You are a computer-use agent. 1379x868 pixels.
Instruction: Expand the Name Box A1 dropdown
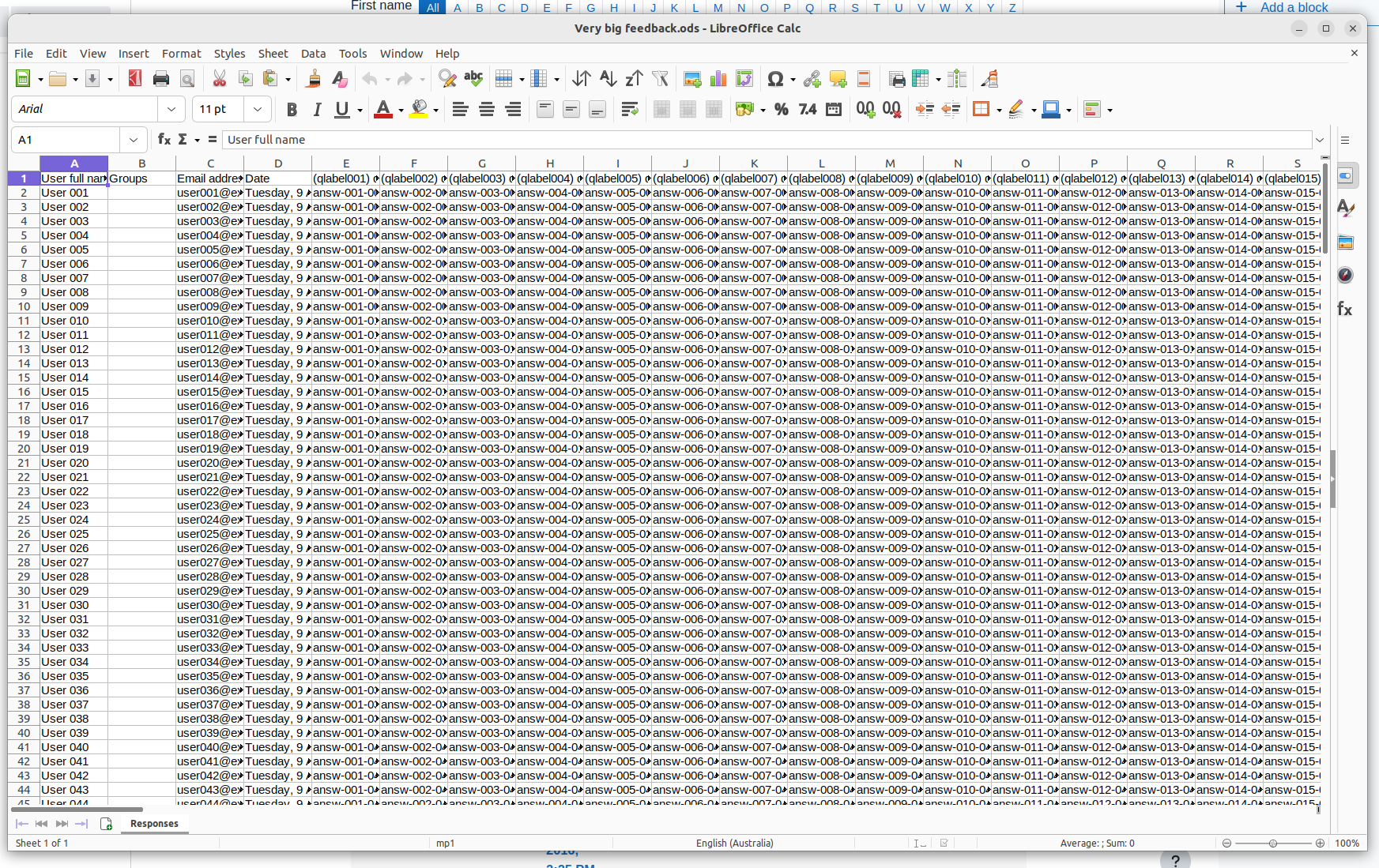[134, 140]
